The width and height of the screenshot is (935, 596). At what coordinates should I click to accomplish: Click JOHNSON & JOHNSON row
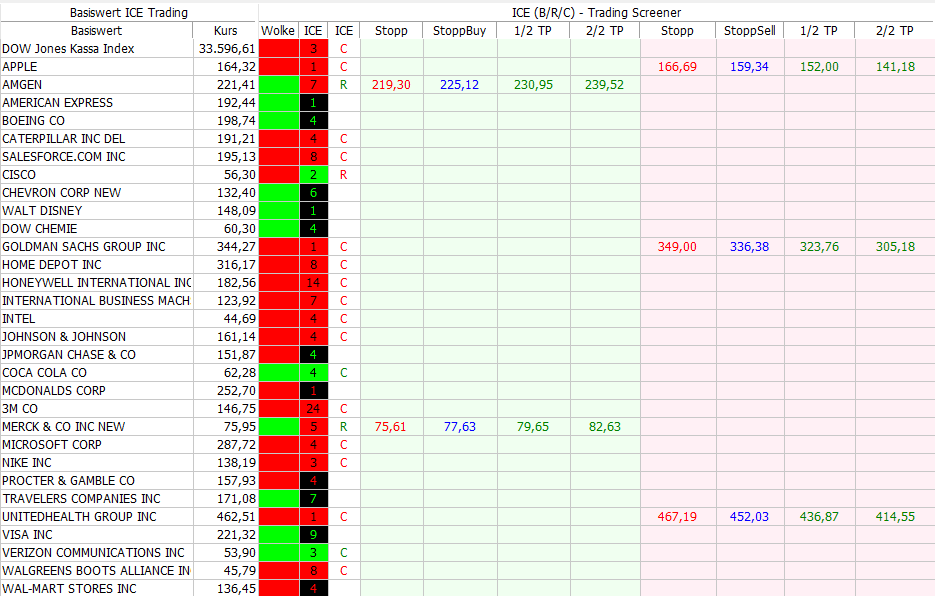(64, 336)
